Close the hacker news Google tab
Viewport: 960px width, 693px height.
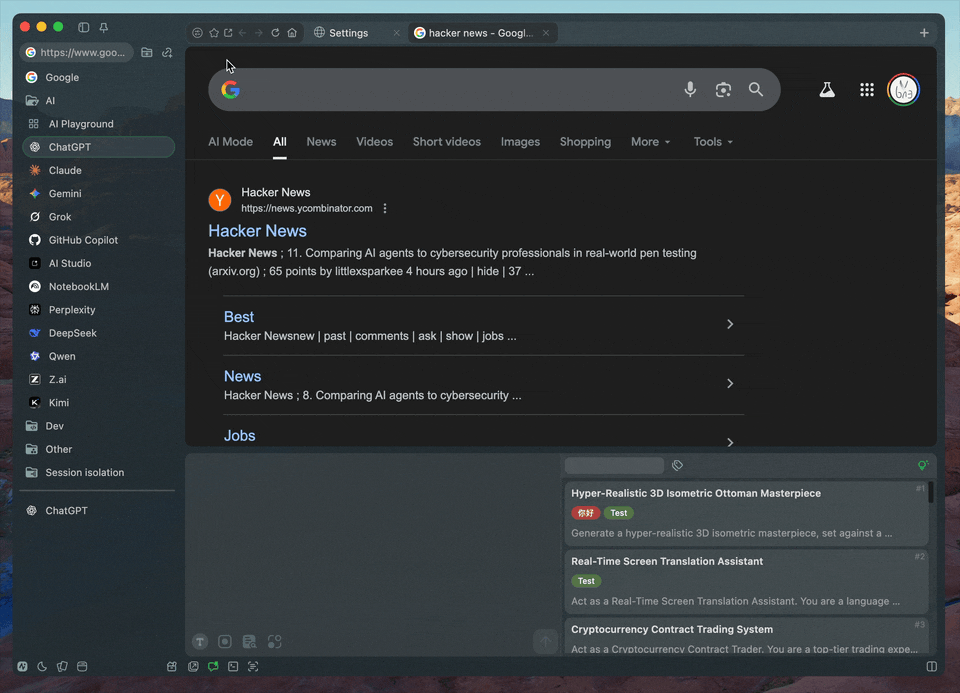[546, 33]
